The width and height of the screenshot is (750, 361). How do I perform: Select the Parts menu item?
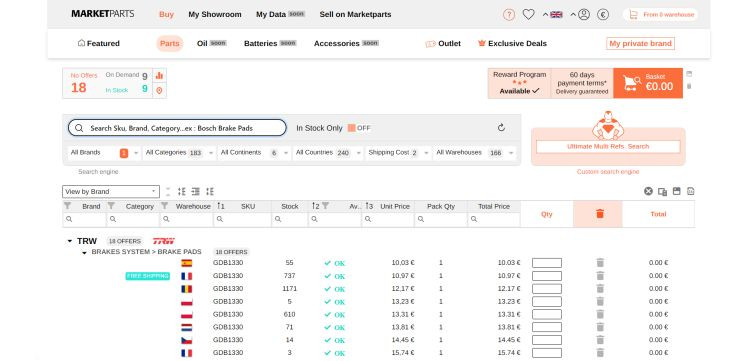point(169,44)
